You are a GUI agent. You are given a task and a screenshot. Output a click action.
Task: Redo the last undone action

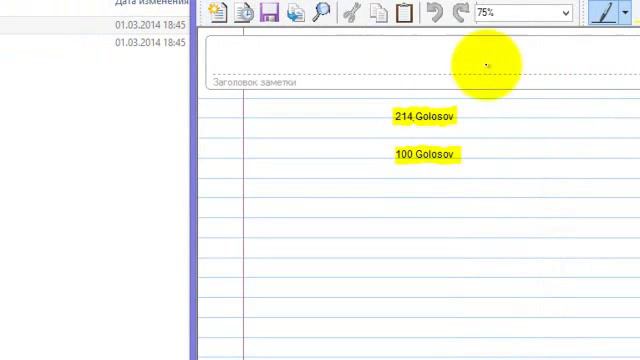click(x=461, y=12)
